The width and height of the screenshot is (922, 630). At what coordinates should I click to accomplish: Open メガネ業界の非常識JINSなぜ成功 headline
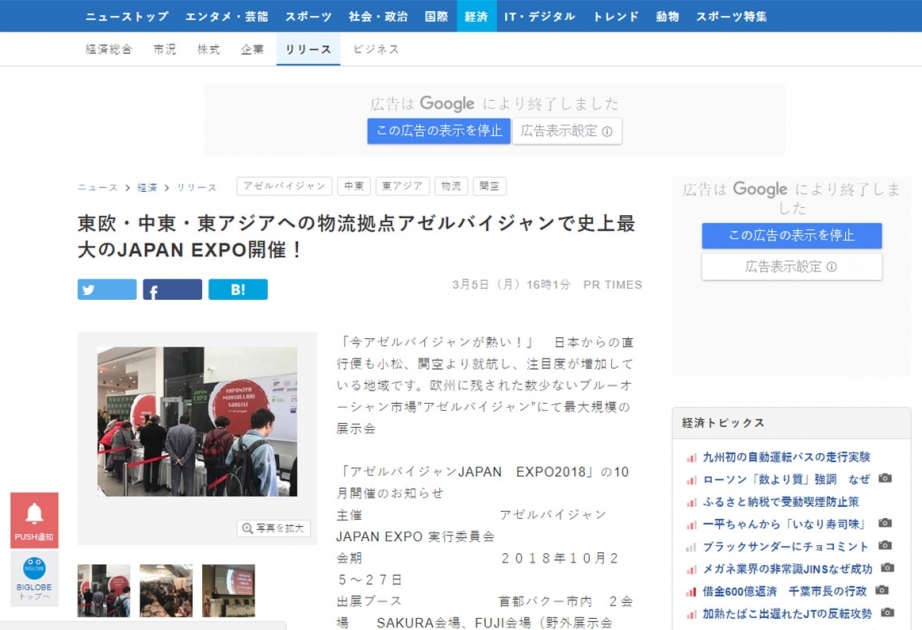point(787,569)
